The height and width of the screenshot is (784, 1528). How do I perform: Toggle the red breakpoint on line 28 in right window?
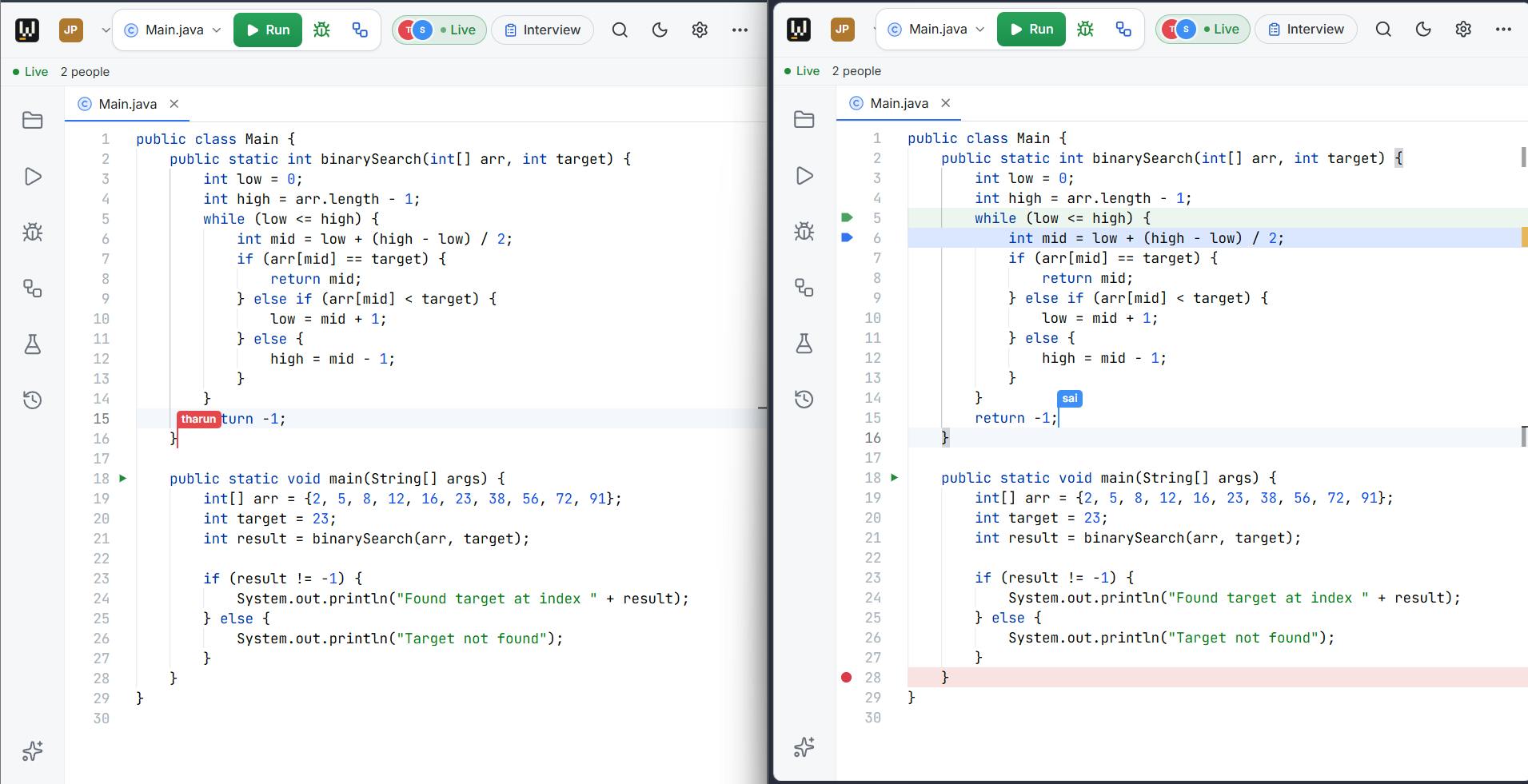pyautogui.click(x=847, y=678)
